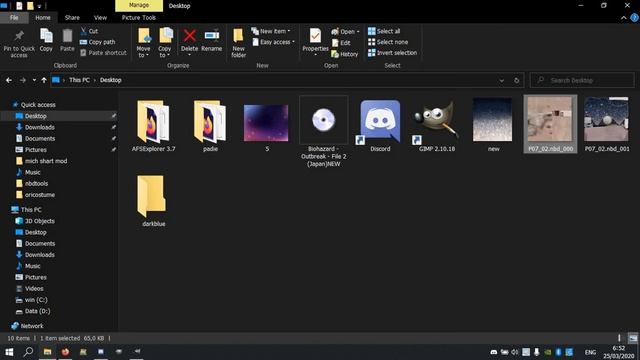This screenshot has height=360, width=640.
Task: Open the Windows Start menu
Action: click(x=9, y=352)
